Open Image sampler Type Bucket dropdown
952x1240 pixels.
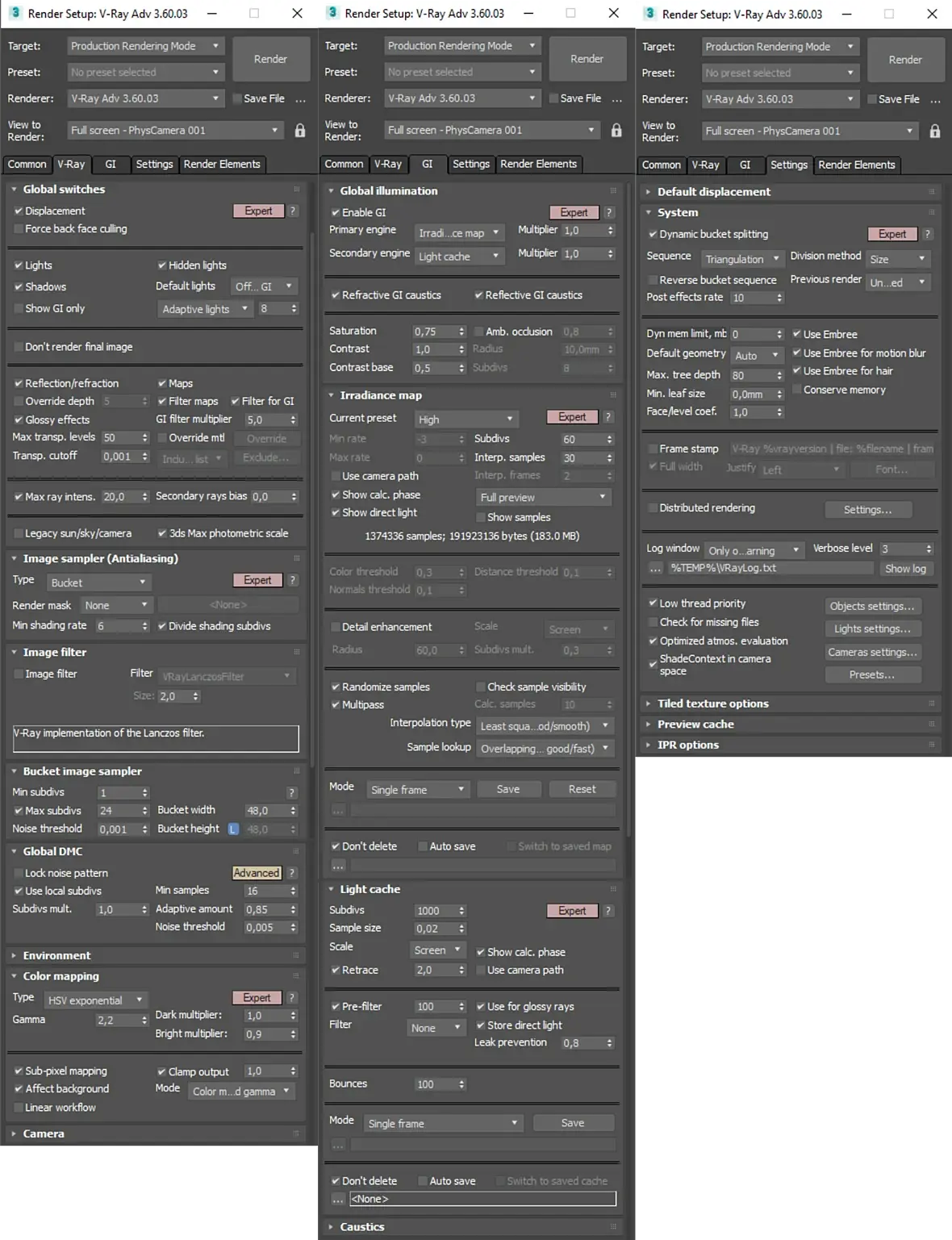point(98,582)
